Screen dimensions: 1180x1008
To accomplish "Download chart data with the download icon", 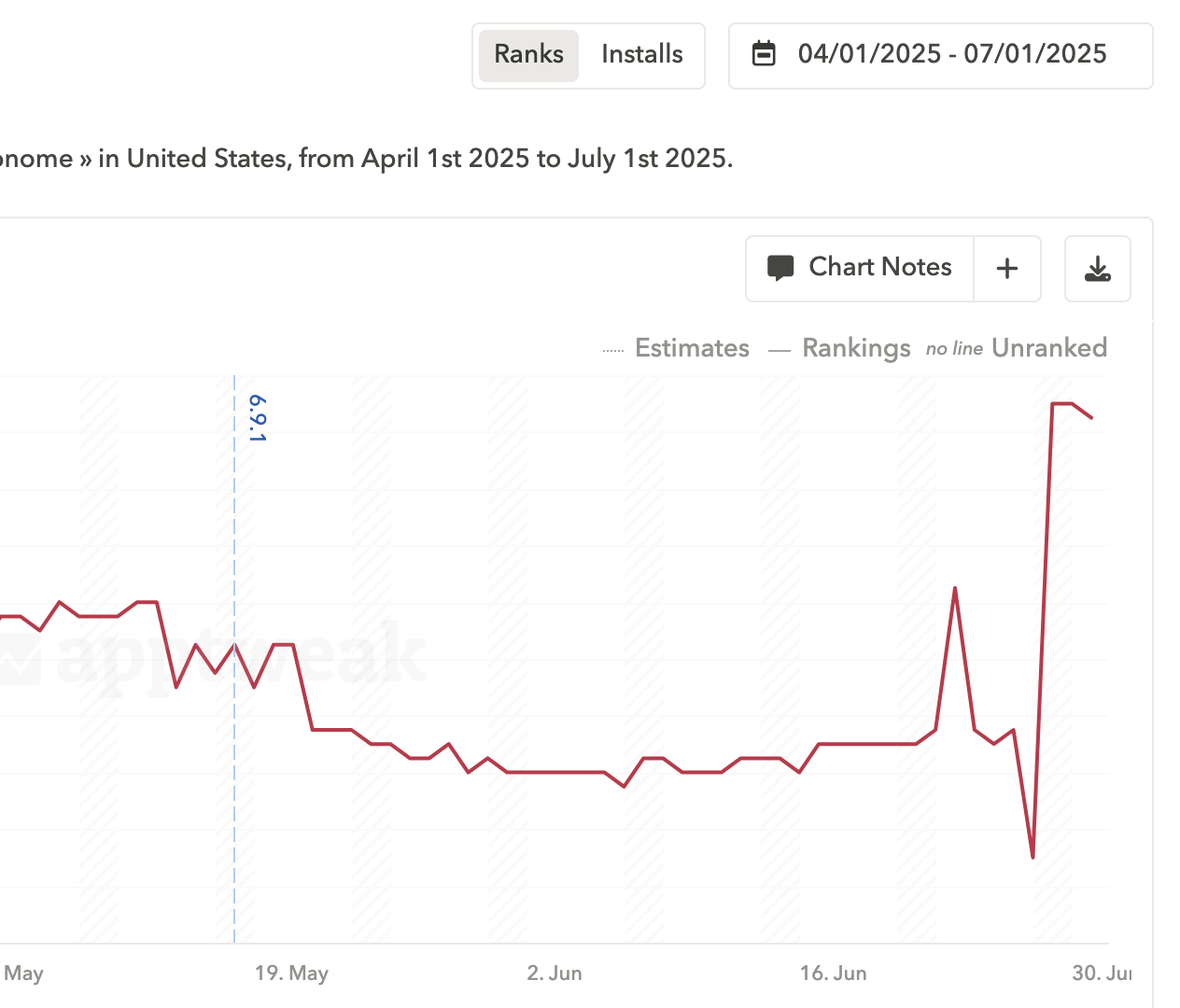I will (x=1098, y=269).
